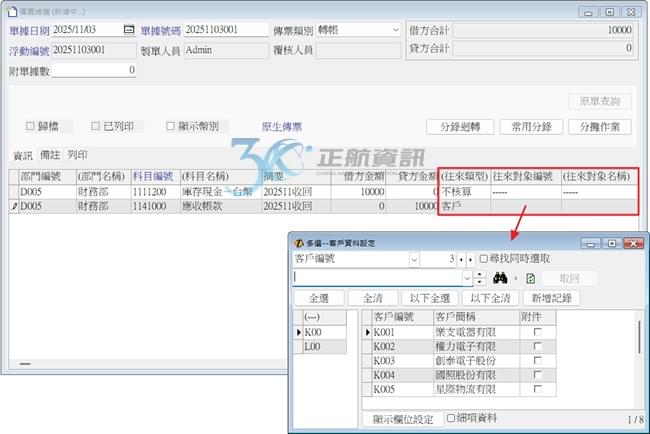Tick the 附件 checkbox for K003

[x=537, y=360]
